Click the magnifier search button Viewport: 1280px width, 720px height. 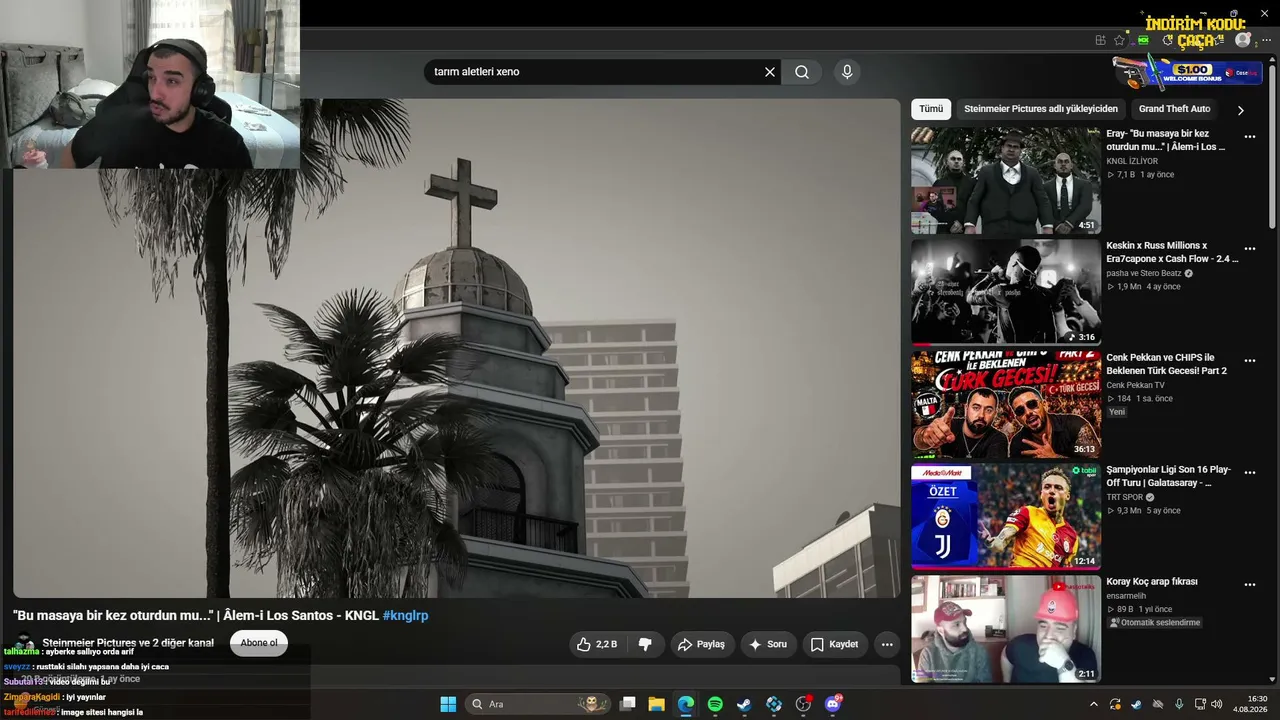[x=802, y=72]
